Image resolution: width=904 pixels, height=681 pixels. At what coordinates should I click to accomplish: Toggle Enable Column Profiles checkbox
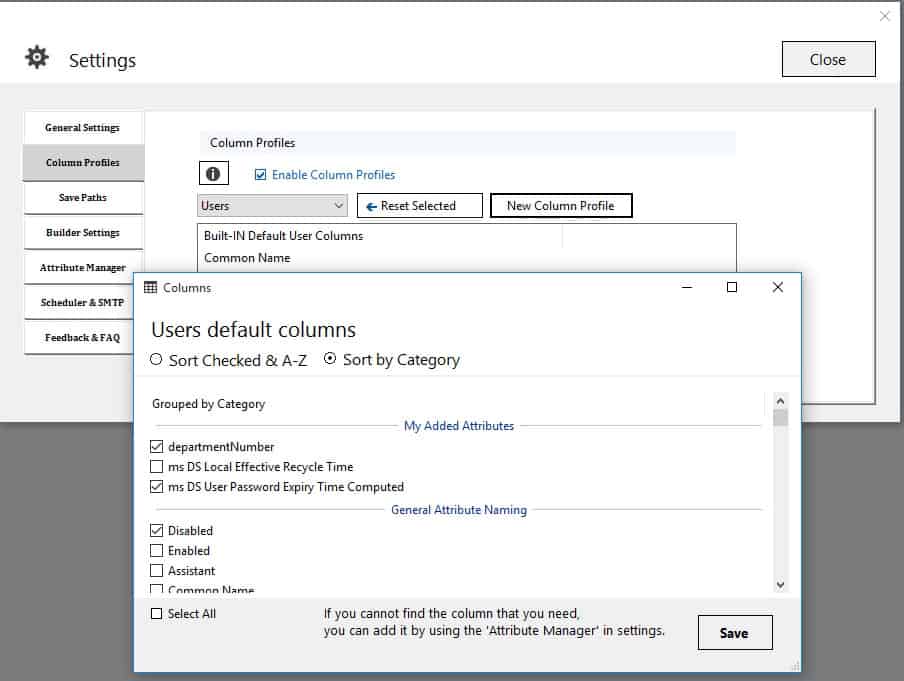click(x=261, y=175)
